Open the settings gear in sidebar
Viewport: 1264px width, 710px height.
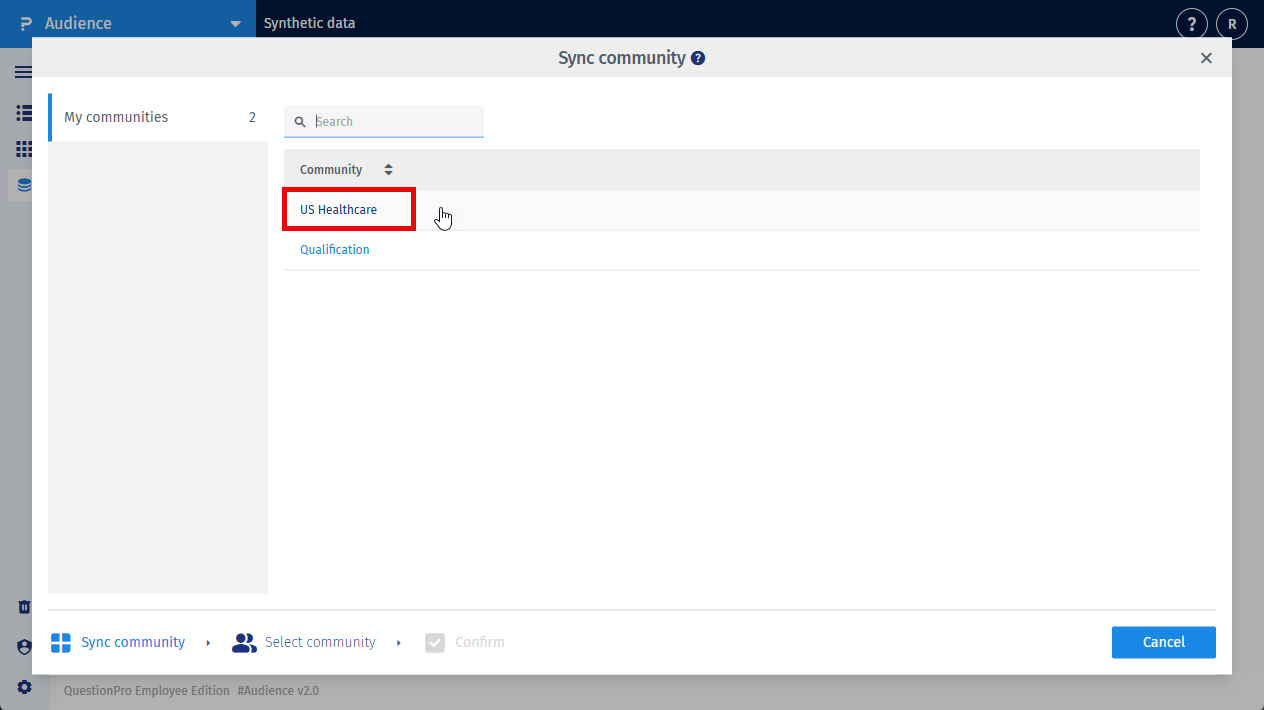pyautogui.click(x=24, y=687)
